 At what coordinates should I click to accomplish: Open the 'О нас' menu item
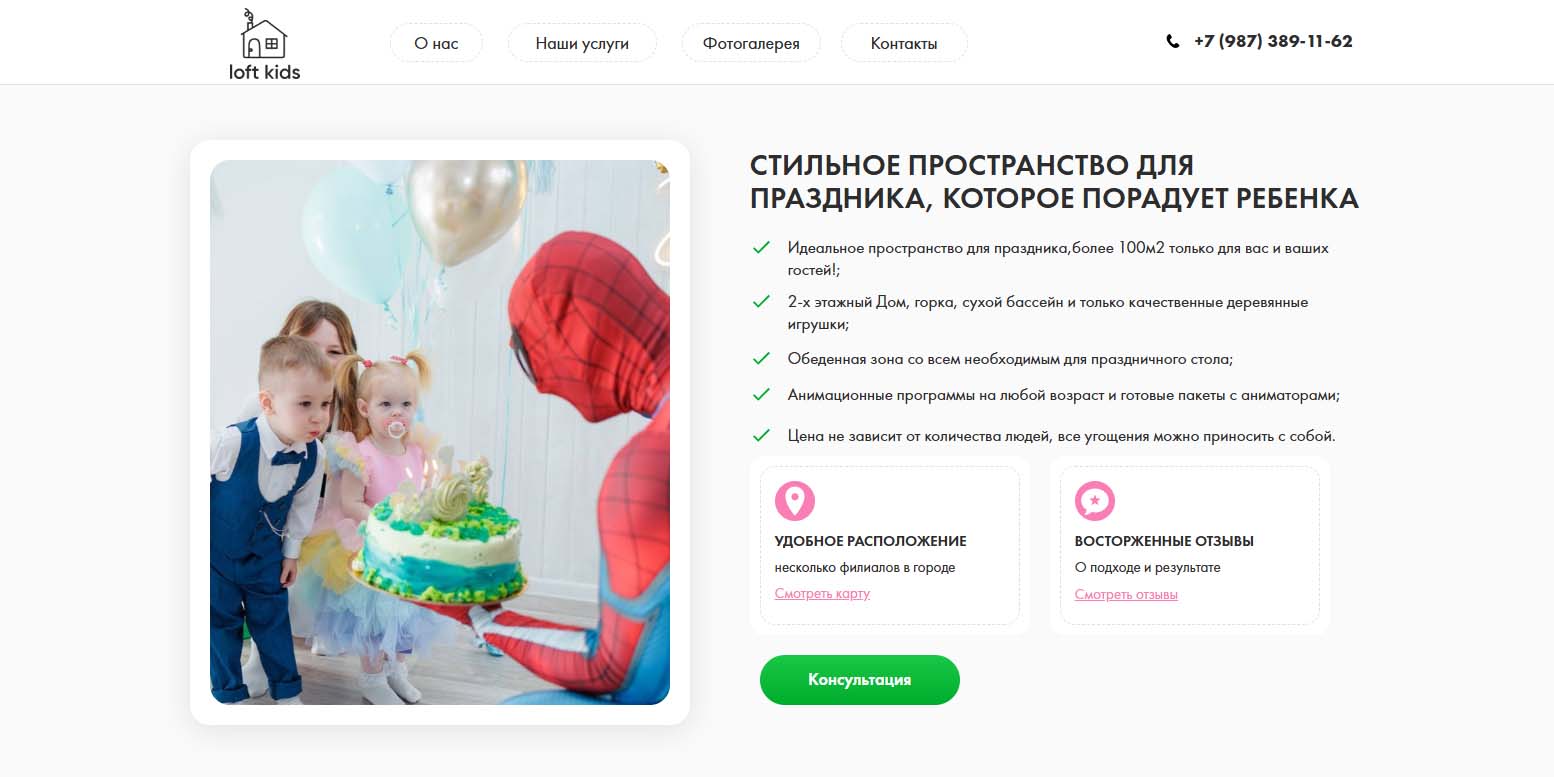click(436, 43)
